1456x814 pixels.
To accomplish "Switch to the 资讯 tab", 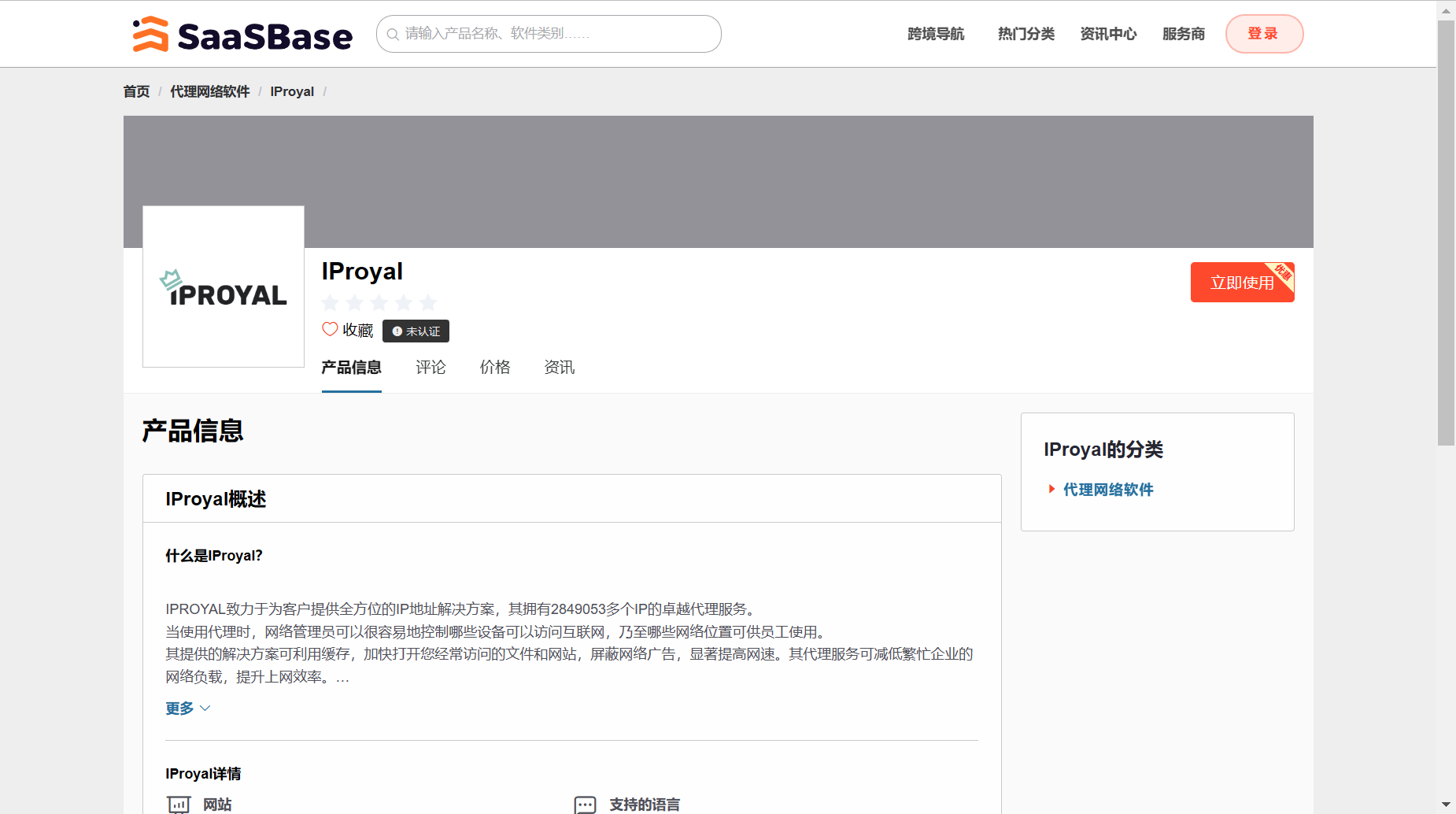I will (560, 368).
